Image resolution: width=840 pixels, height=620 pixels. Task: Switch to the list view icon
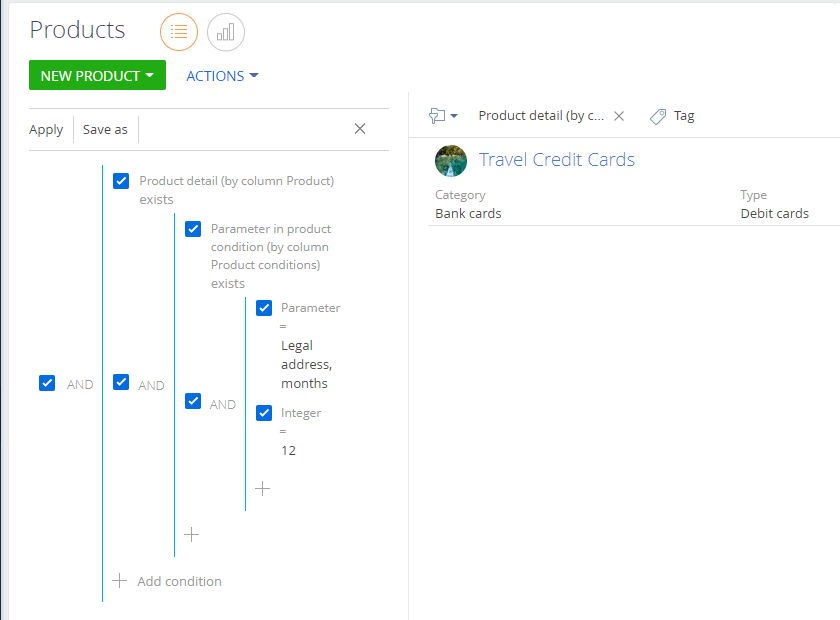pyautogui.click(x=179, y=31)
